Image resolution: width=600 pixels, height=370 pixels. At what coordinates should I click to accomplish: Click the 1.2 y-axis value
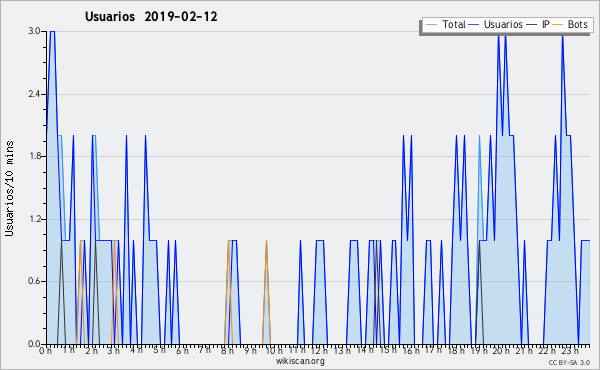(34, 219)
